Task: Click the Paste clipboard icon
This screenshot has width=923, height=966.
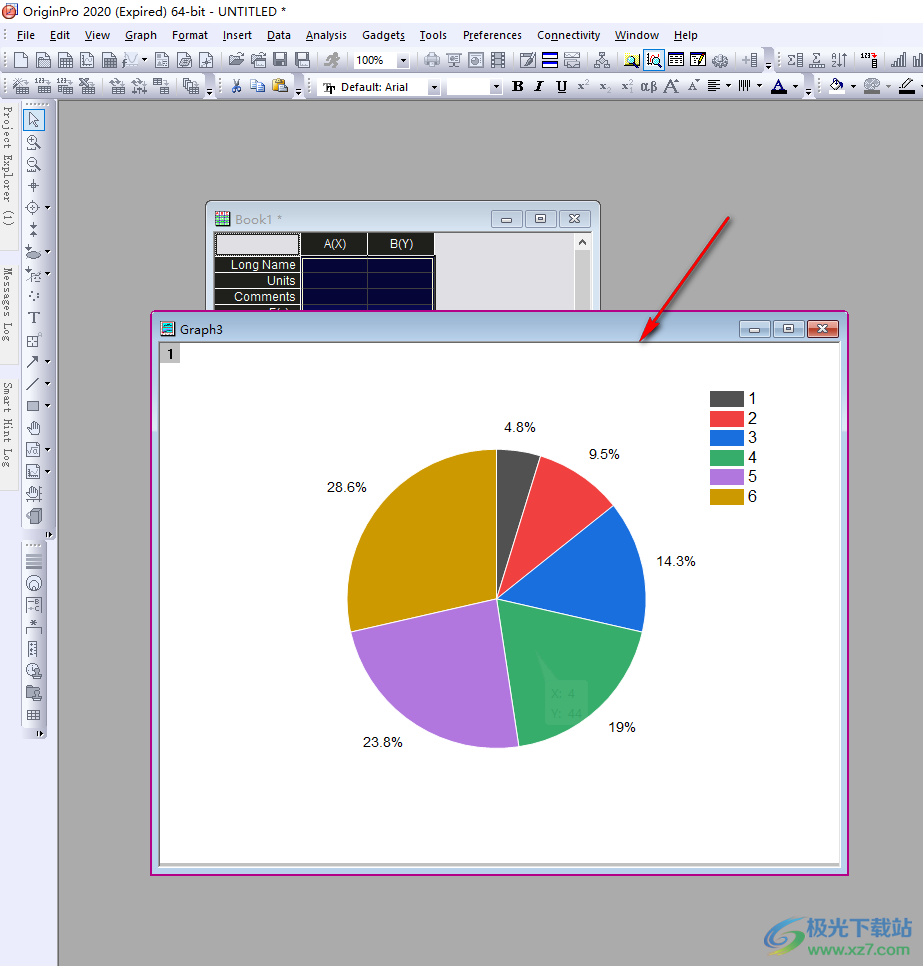Action: pyautogui.click(x=280, y=86)
